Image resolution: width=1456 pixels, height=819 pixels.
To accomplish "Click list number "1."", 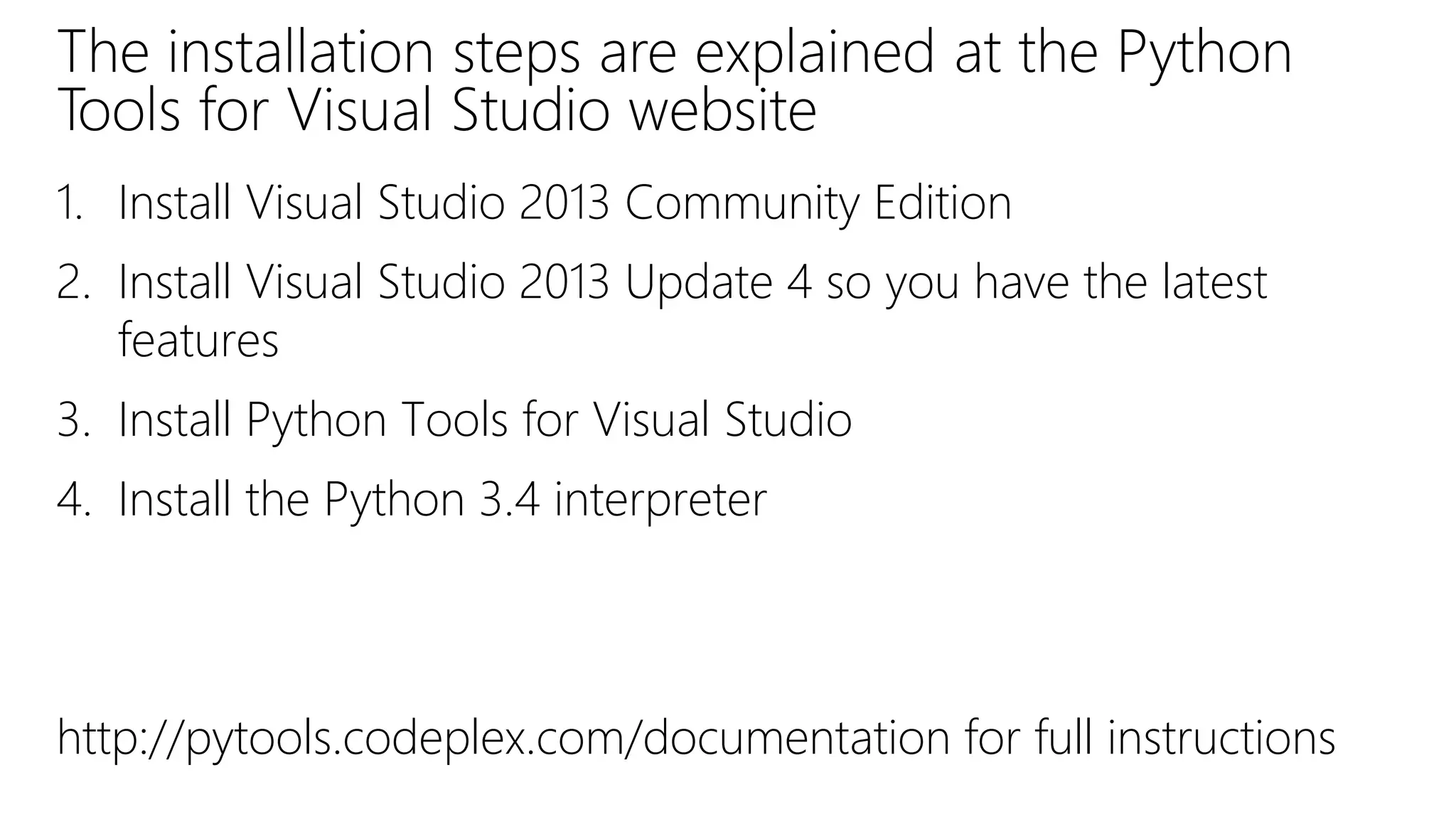I will click(x=70, y=203).
